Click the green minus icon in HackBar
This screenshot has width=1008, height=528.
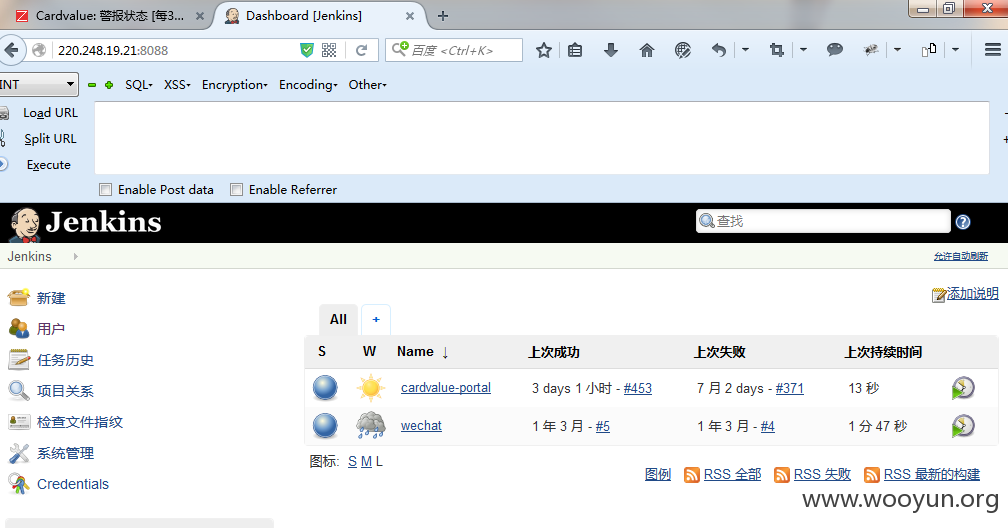[92, 85]
